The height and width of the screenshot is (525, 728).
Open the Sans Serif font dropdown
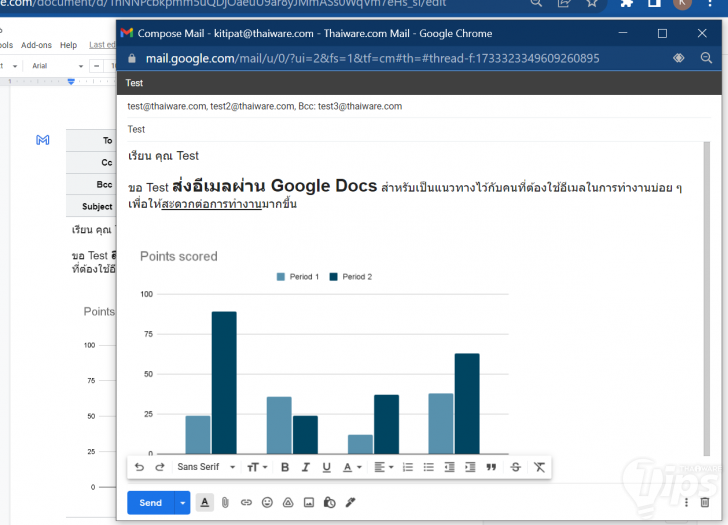click(x=206, y=467)
